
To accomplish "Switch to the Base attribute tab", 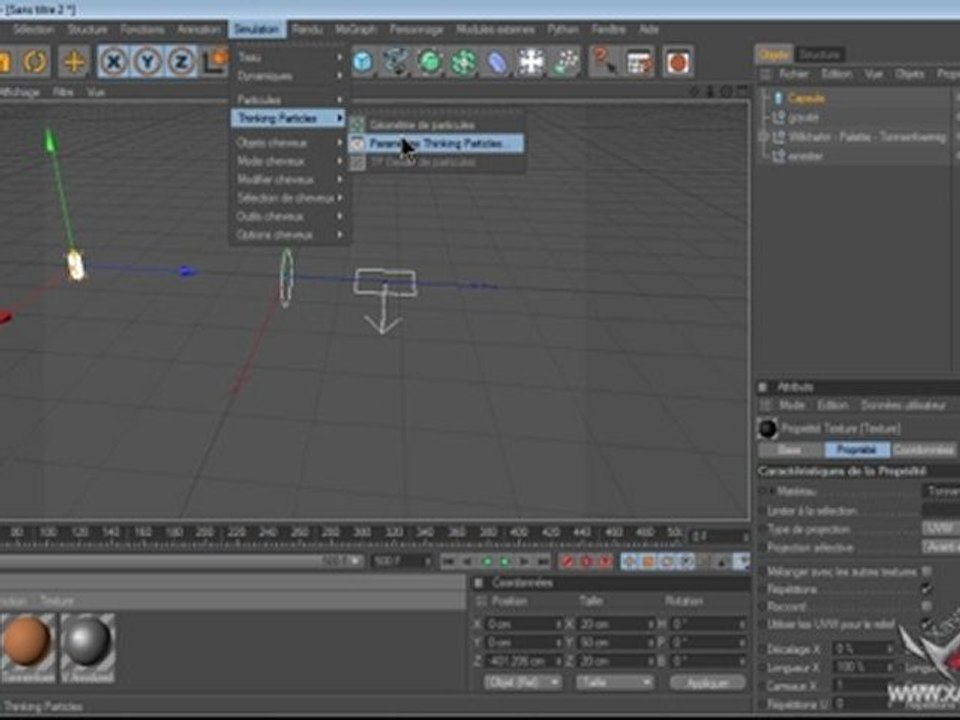I will [790, 450].
